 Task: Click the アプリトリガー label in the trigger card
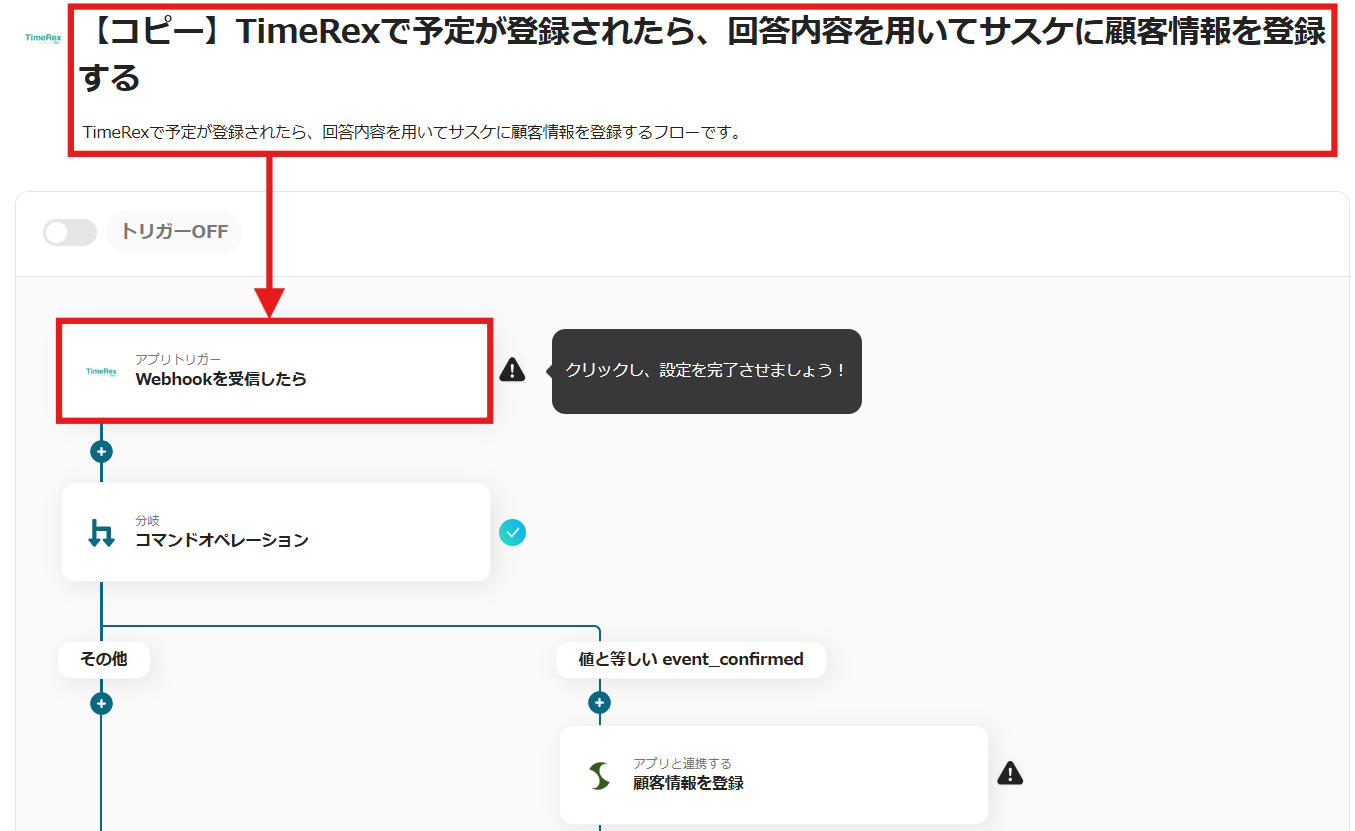pos(178,359)
